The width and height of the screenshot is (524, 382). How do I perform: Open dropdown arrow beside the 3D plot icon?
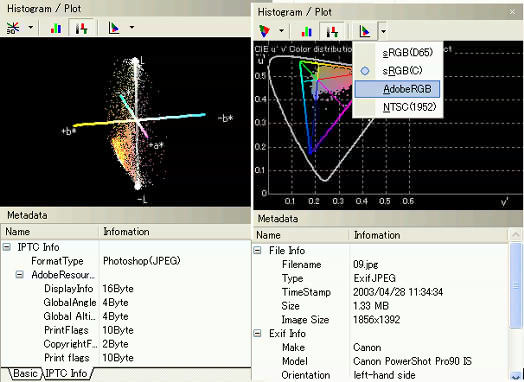pos(31,27)
